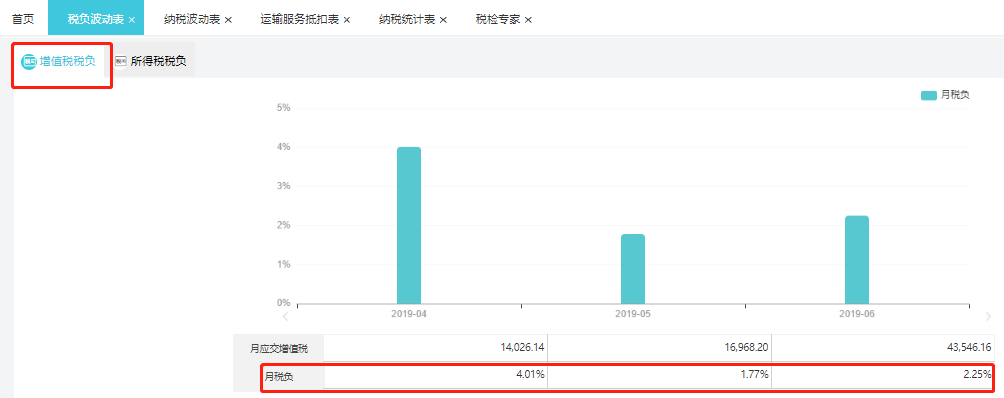Image resolution: width=1004 pixels, height=398 pixels.
Task: Open the 纳税波动表 tab
Action: point(192,19)
